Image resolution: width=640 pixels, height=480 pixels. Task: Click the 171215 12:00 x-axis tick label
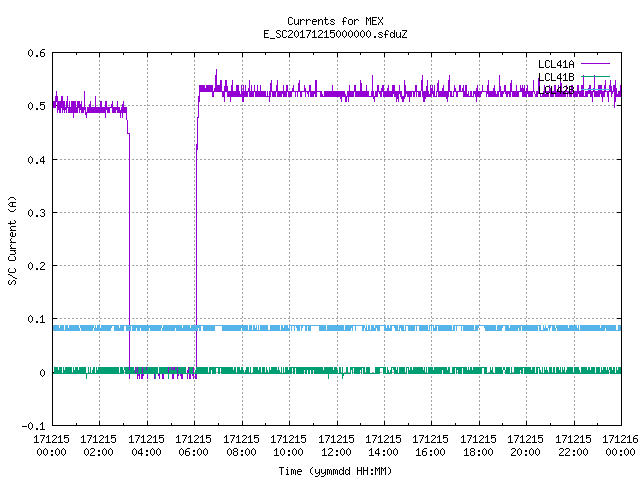(336, 445)
